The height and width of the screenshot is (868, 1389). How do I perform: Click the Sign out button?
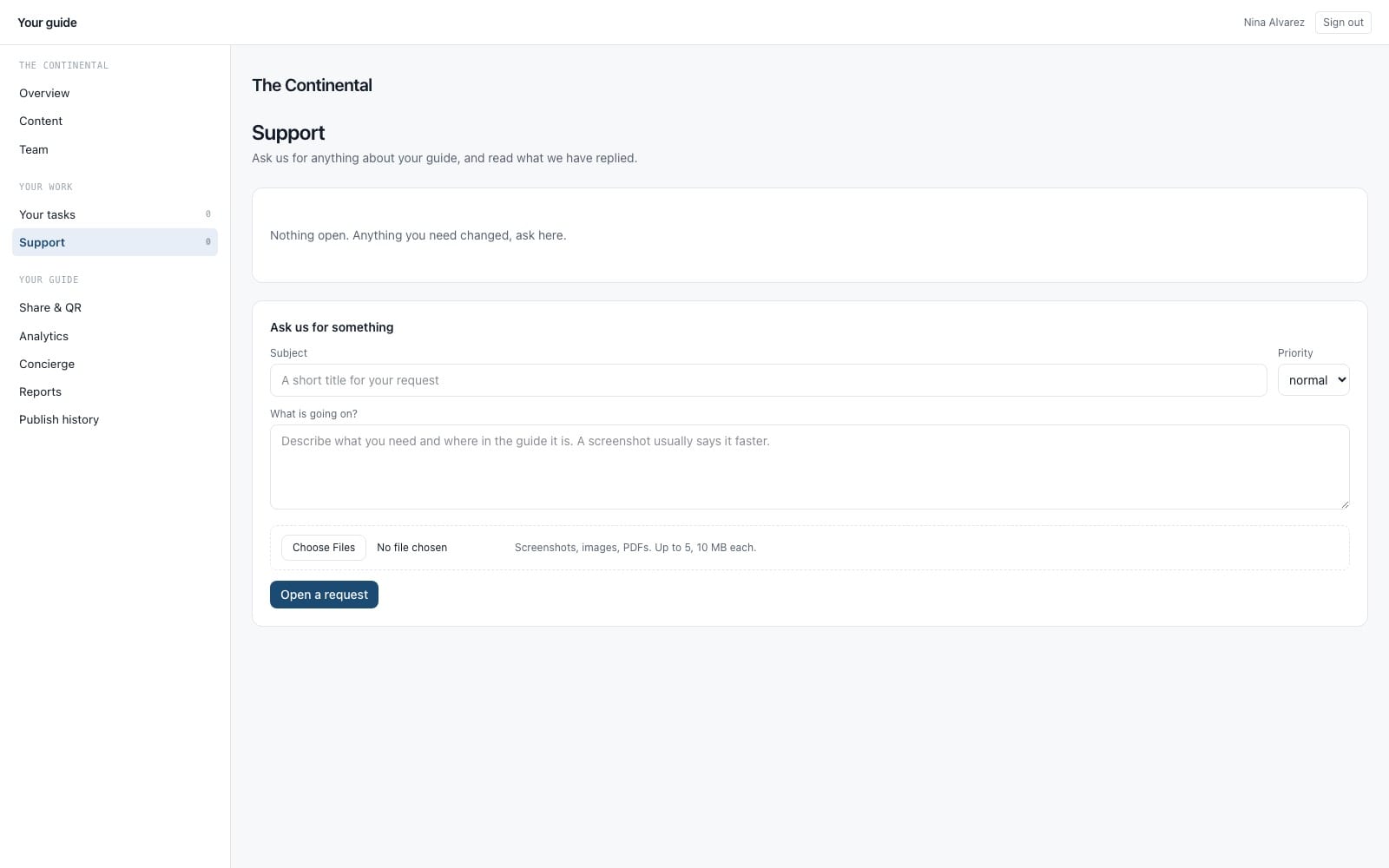coord(1343,23)
